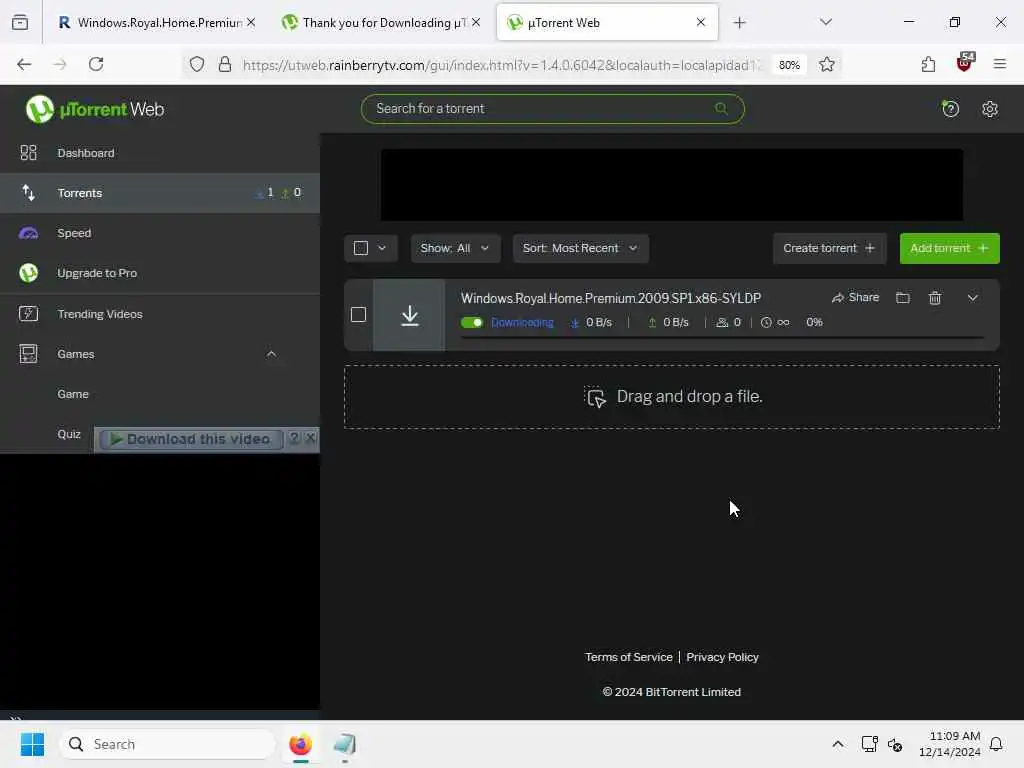
Task: Select Torrents in the sidebar
Action: pos(159,193)
